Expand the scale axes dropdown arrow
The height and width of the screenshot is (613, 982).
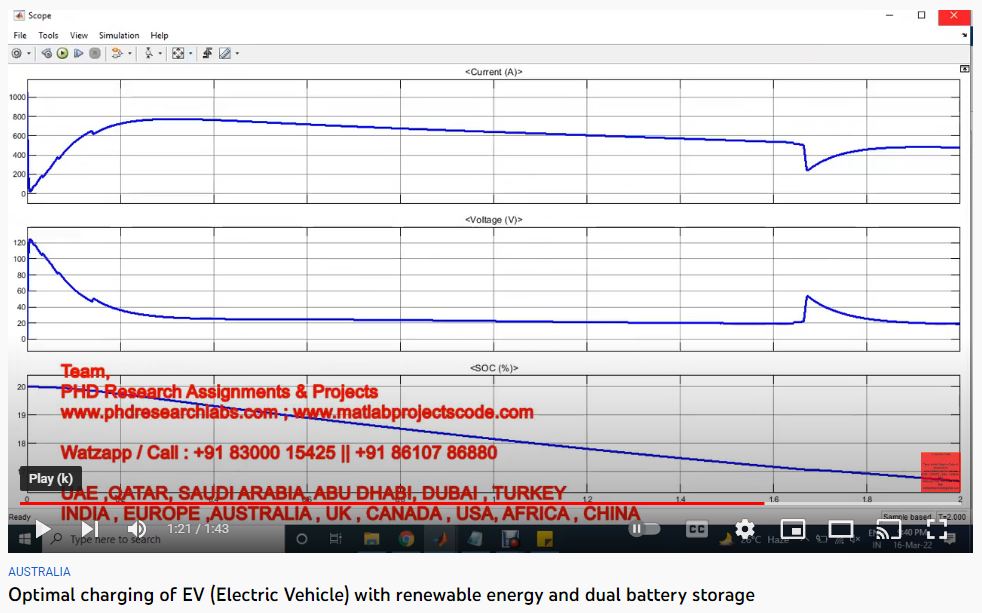[190, 53]
